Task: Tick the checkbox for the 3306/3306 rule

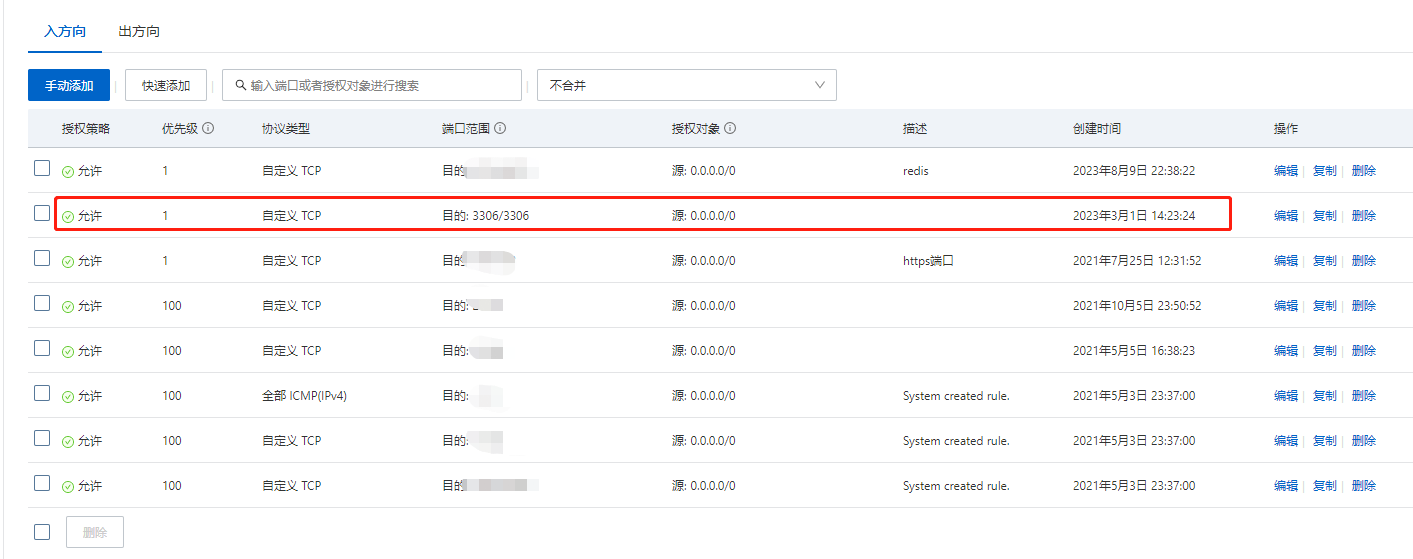Action: pyautogui.click(x=42, y=213)
